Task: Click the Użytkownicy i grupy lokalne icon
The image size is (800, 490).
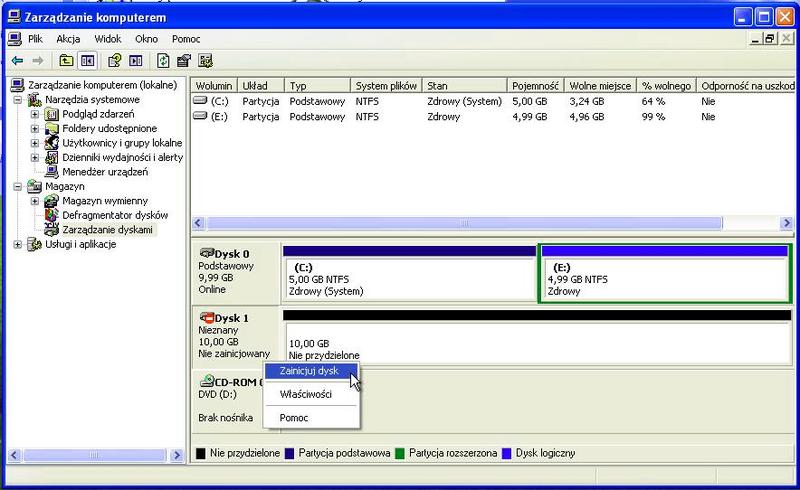Action: click(x=52, y=142)
